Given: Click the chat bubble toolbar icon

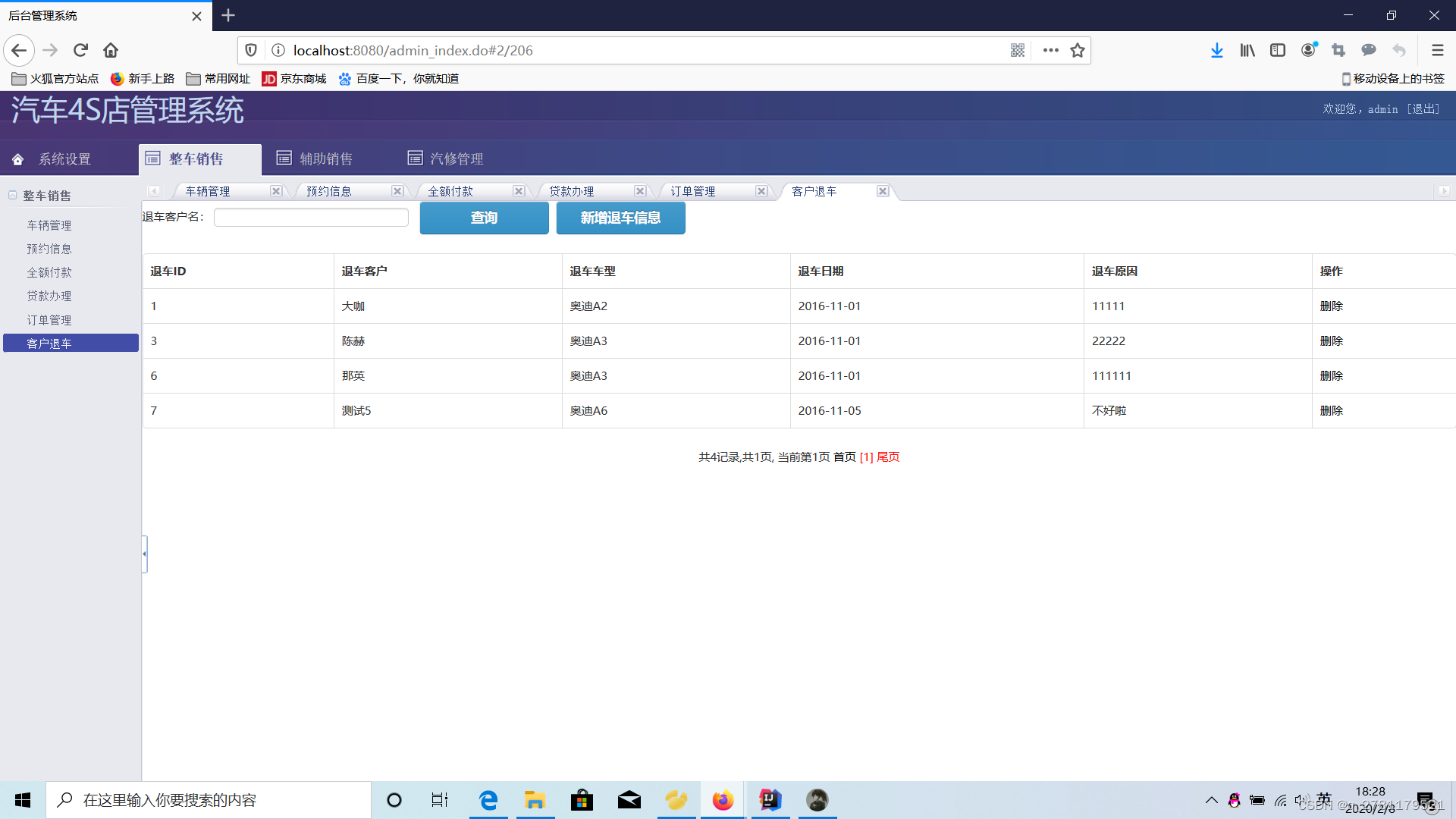Looking at the screenshot, I should coord(1369,50).
